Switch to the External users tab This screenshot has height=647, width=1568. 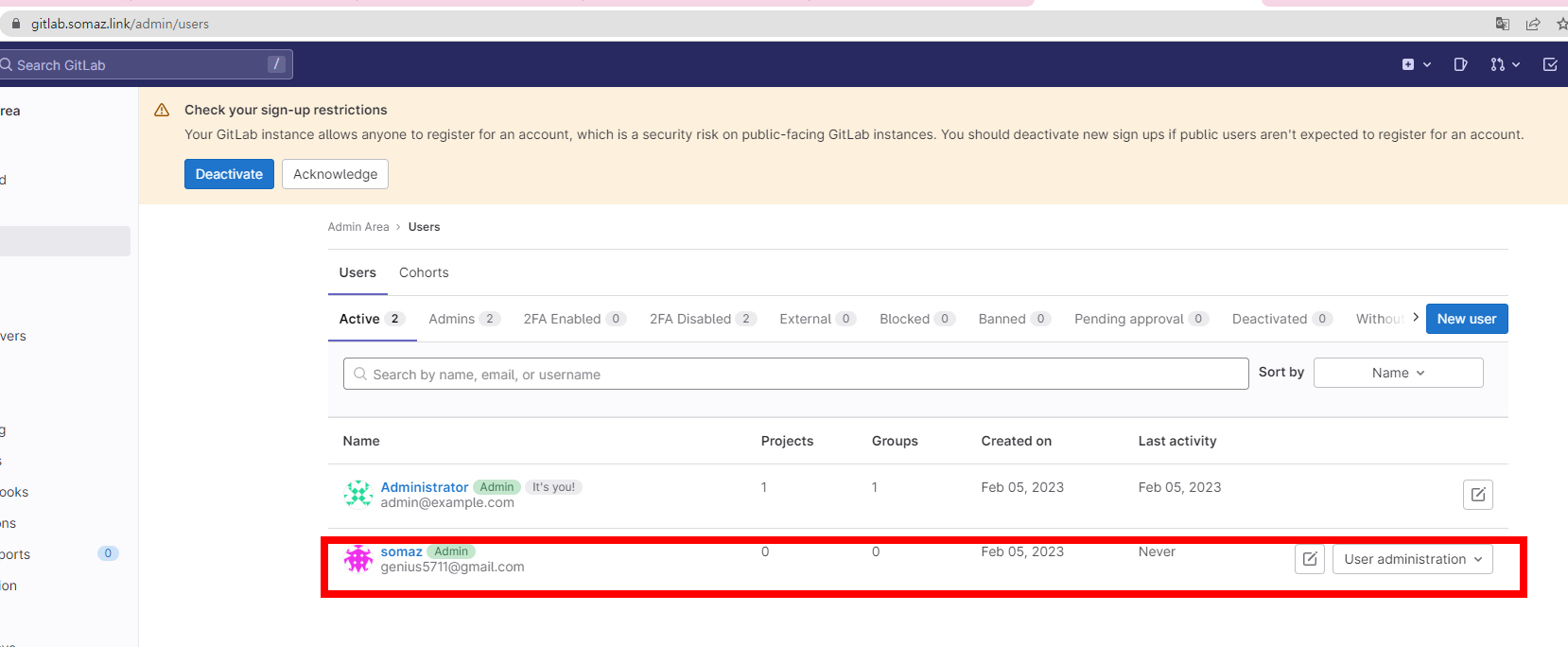pos(818,319)
